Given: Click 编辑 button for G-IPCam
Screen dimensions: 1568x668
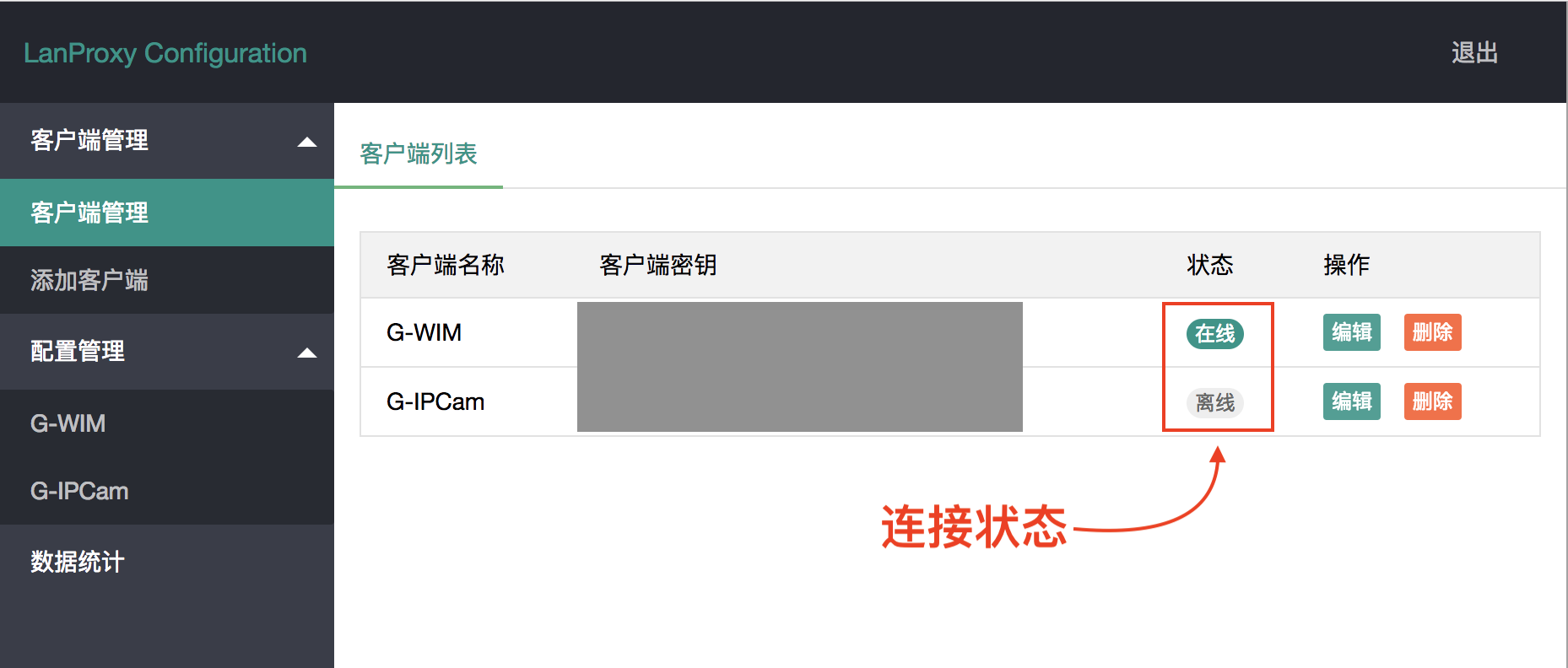Looking at the screenshot, I should [x=1351, y=401].
